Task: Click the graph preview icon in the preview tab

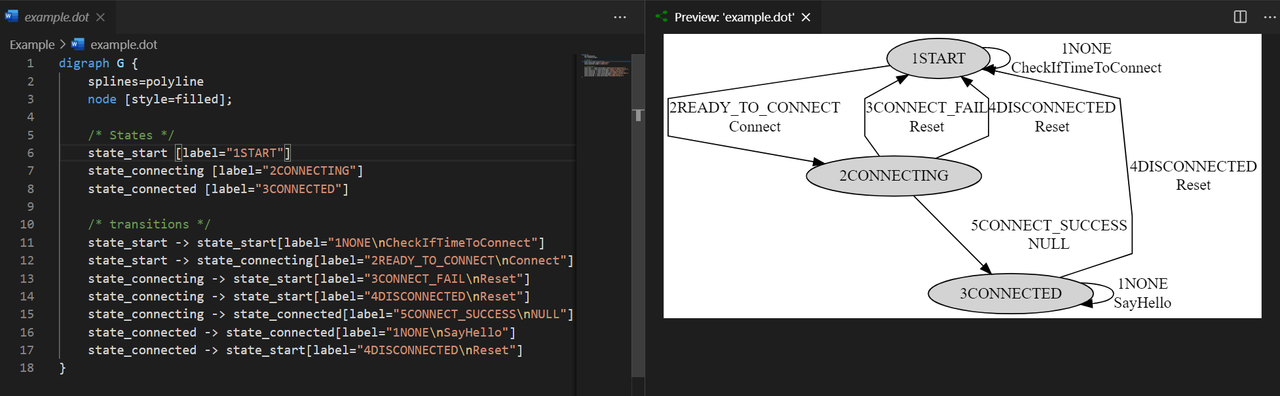Action: click(x=661, y=17)
